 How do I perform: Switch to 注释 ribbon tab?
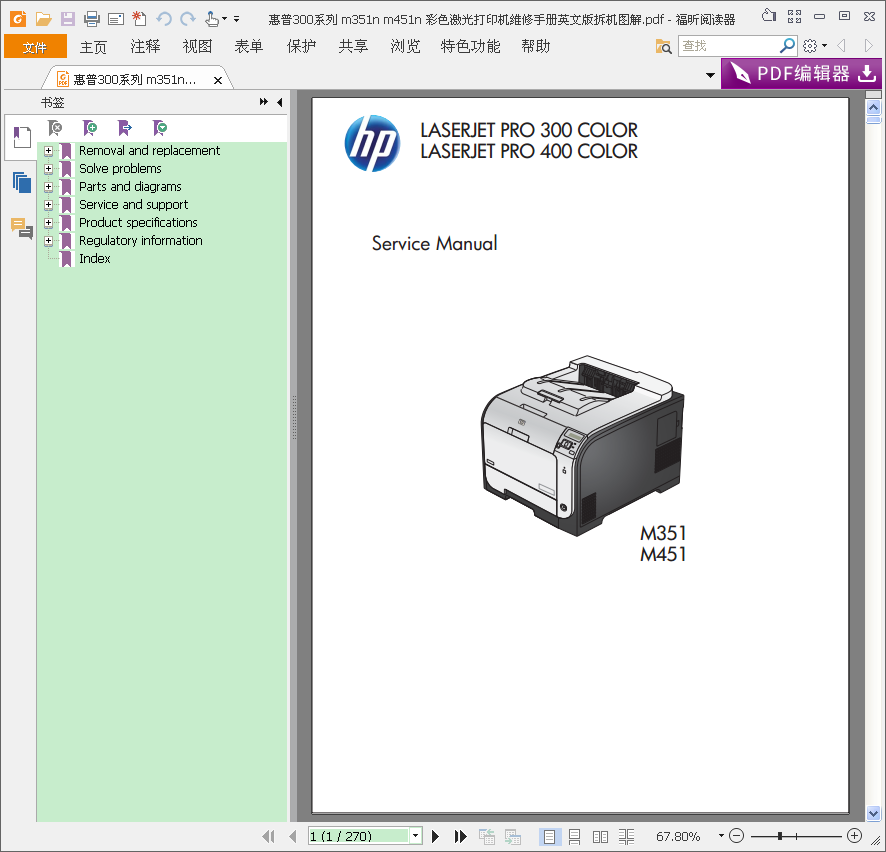click(x=145, y=47)
